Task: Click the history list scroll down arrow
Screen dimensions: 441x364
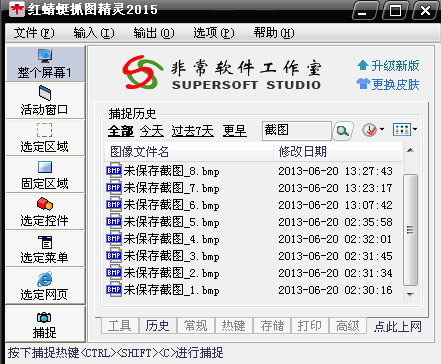Action: tap(411, 294)
